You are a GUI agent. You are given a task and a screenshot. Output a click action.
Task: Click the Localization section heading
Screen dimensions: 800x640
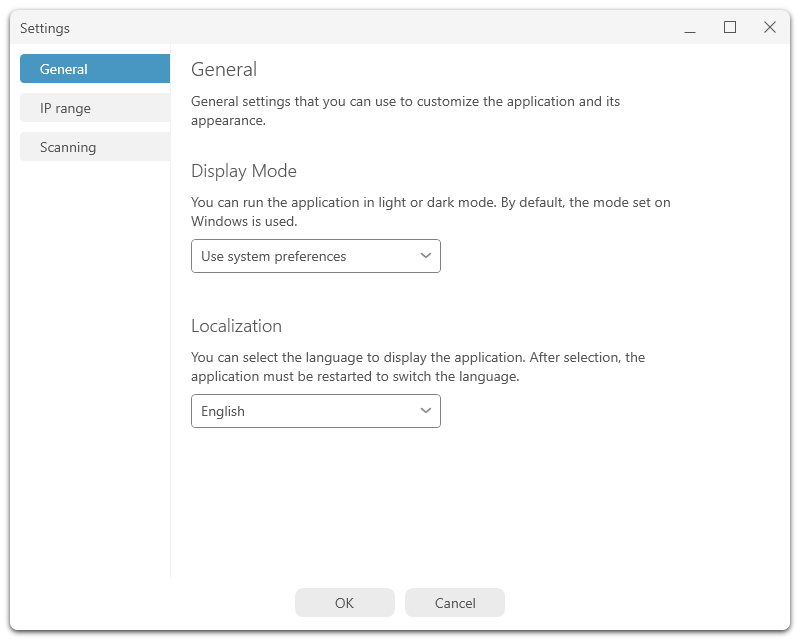(236, 326)
